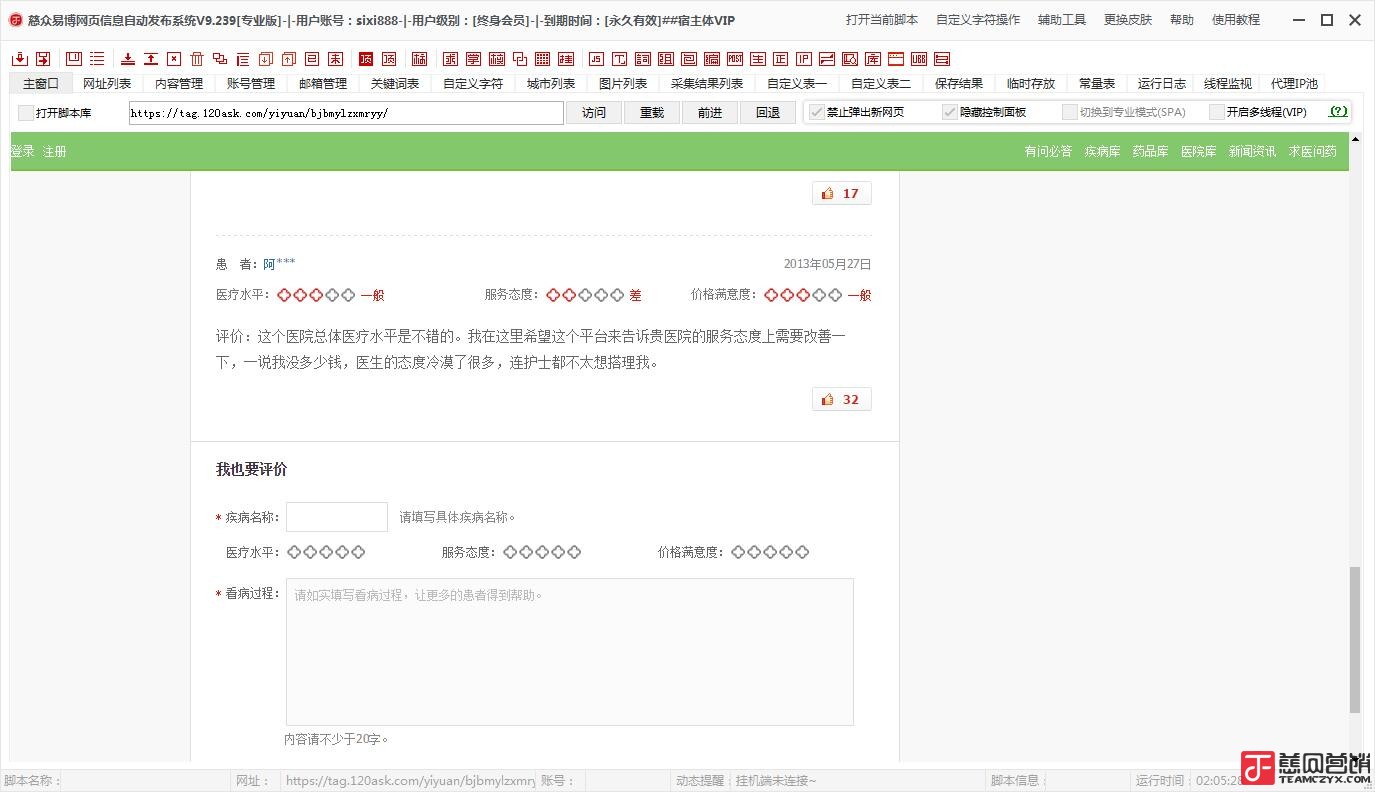The height and width of the screenshot is (792, 1375).
Task: Open the 关键词表 tab
Action: click(x=395, y=83)
